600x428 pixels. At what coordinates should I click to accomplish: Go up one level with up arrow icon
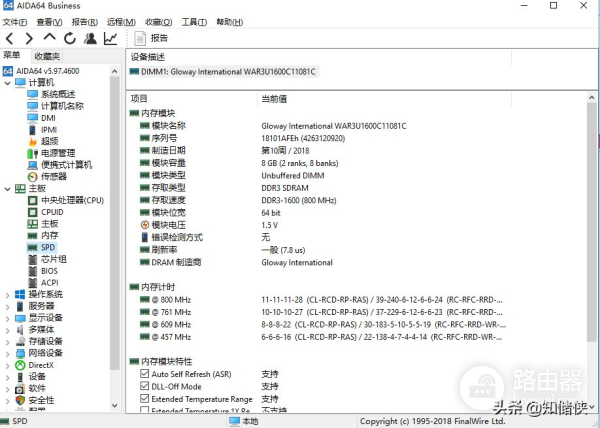click(49, 37)
